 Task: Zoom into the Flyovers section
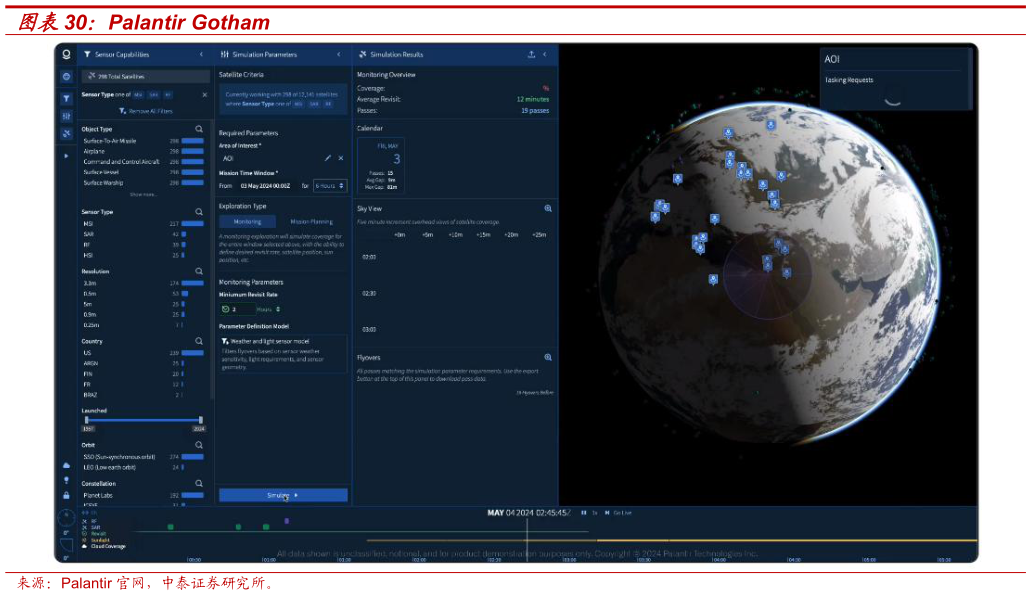[548, 358]
